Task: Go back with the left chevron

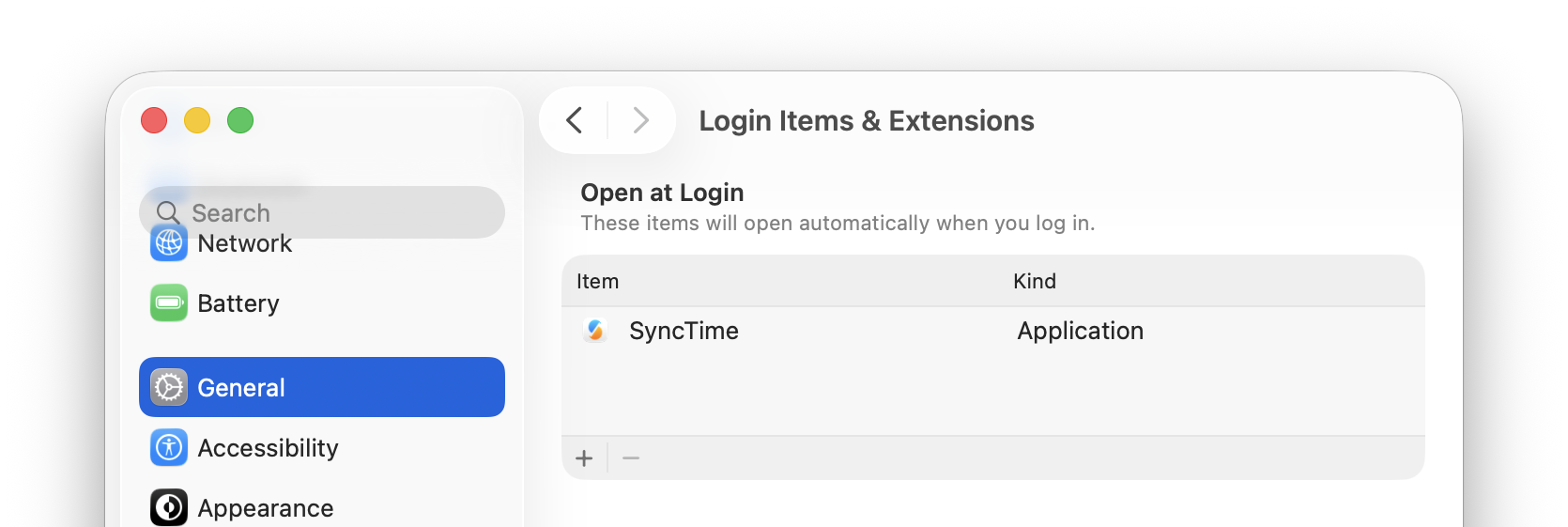Action: [575, 120]
